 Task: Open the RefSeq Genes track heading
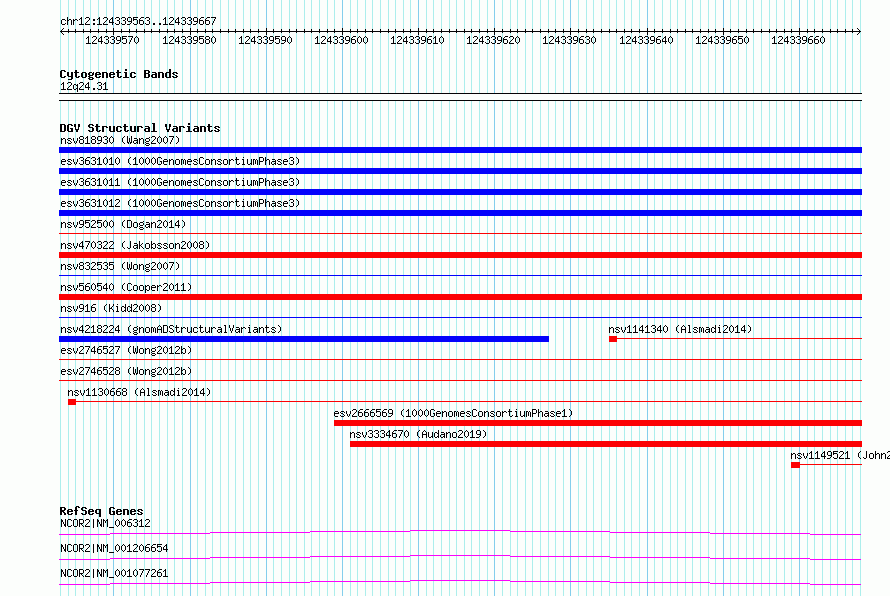pyautogui.click(x=101, y=511)
